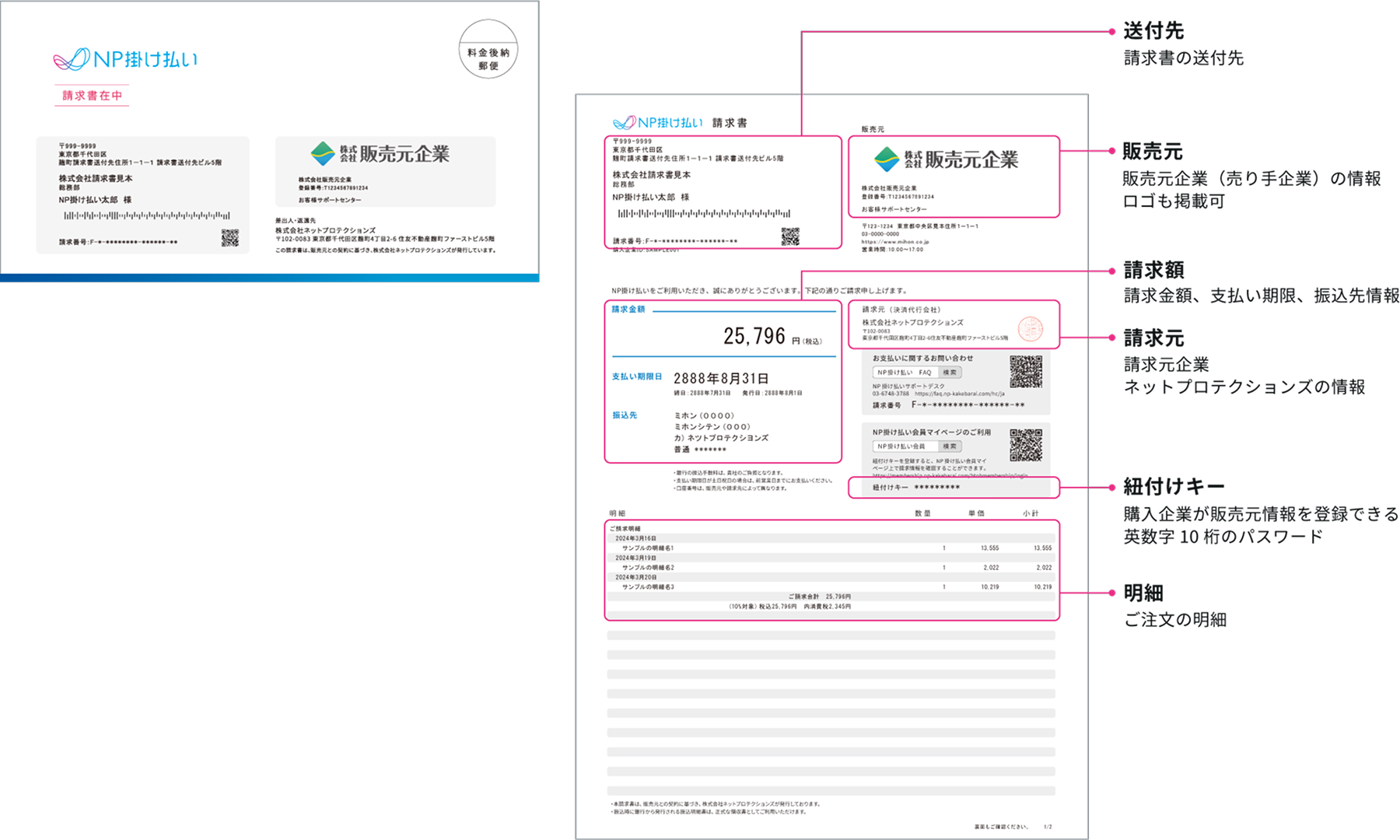Click the 請求書在中 label on the envelope
Viewport: 1400px width, 840px height.
pos(92,96)
